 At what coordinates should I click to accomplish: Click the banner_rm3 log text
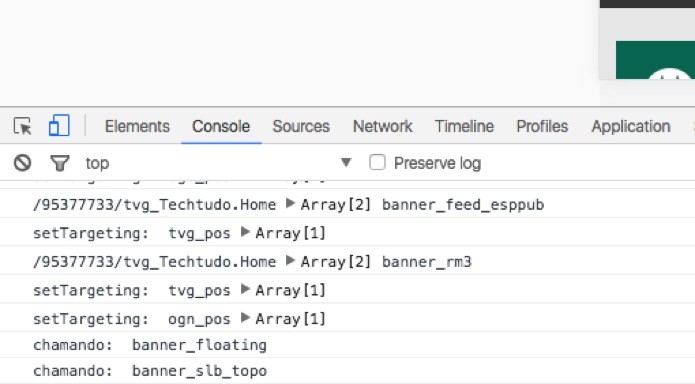tap(426, 262)
